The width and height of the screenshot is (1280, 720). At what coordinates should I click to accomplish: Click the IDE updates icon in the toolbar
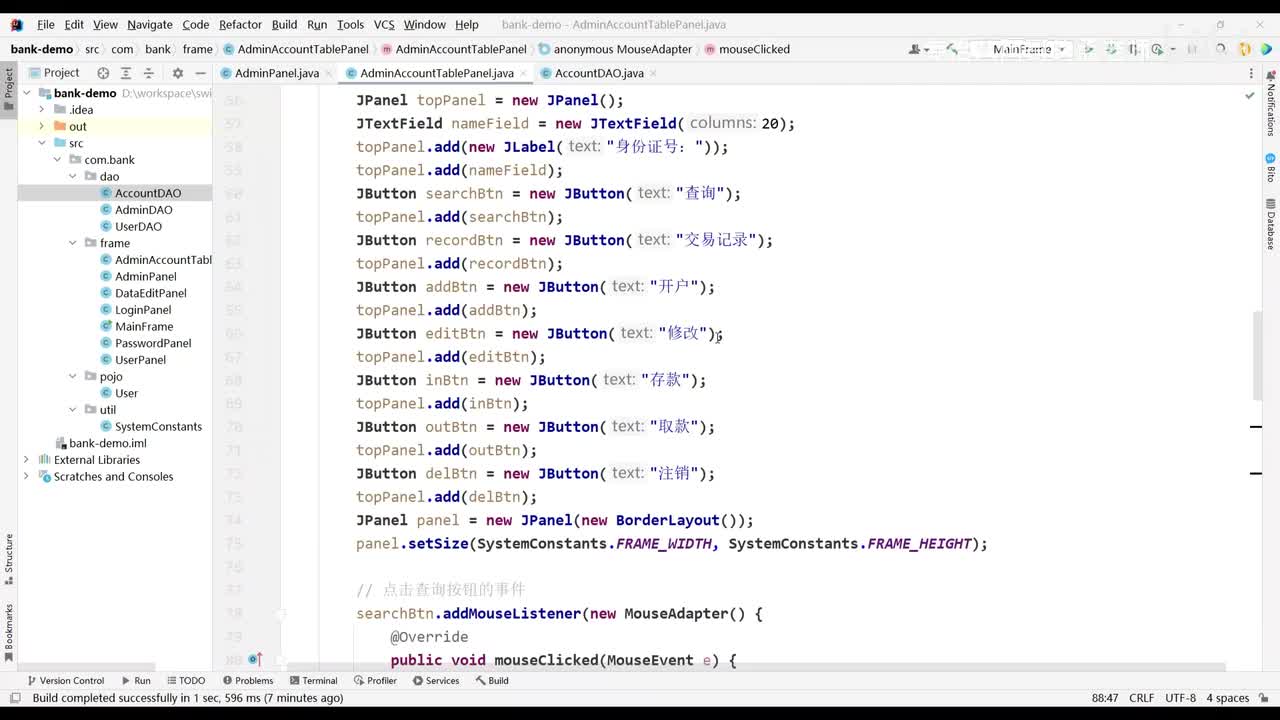coord(1244,49)
